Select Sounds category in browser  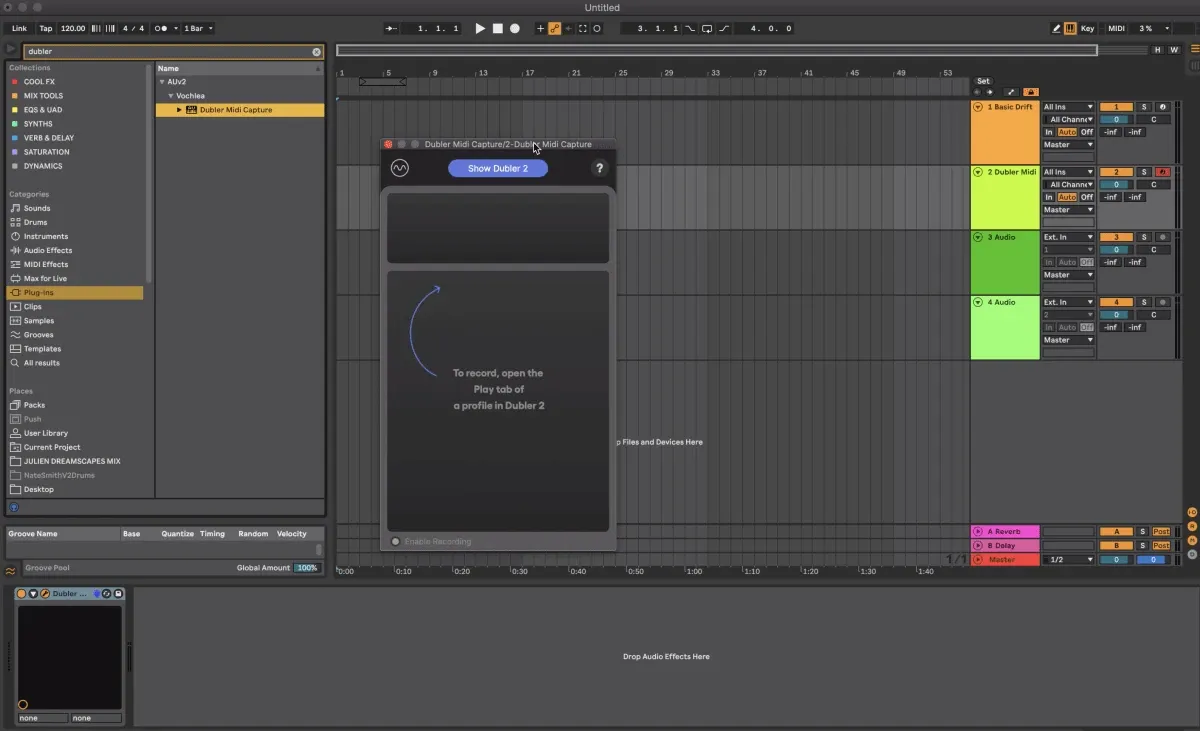pos(37,208)
